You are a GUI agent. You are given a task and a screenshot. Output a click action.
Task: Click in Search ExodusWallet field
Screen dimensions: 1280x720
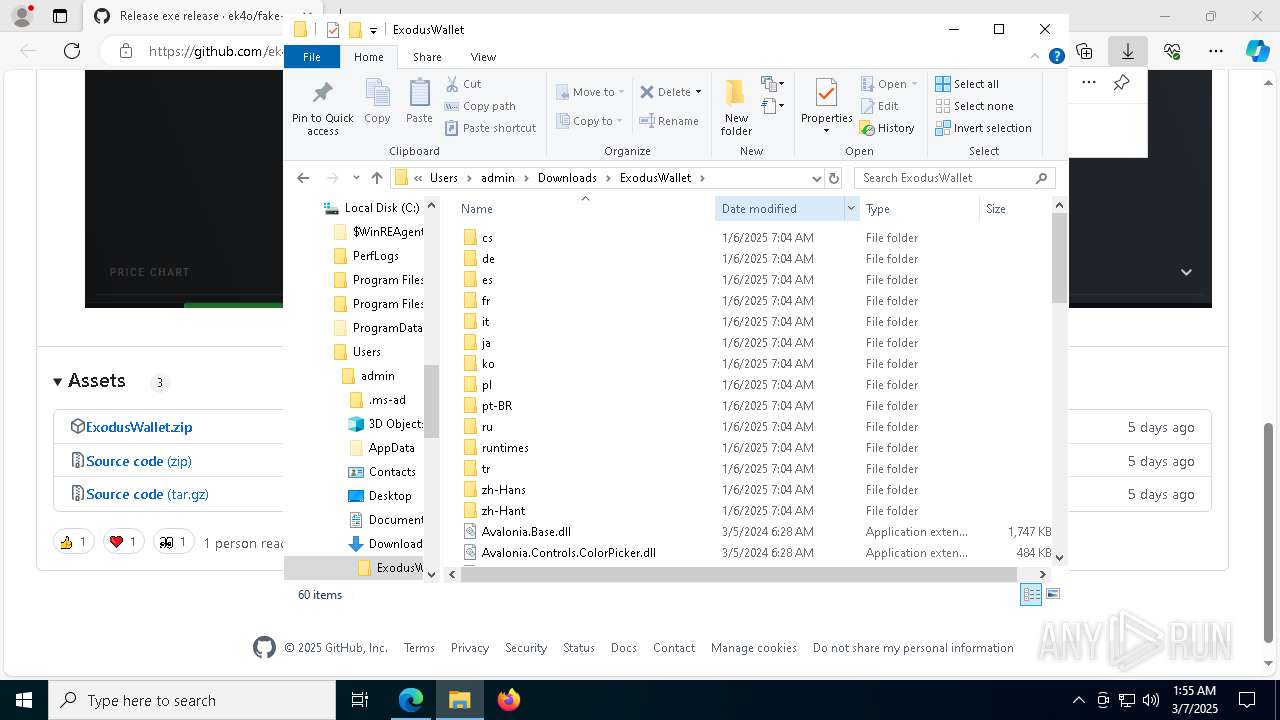[x=956, y=178]
